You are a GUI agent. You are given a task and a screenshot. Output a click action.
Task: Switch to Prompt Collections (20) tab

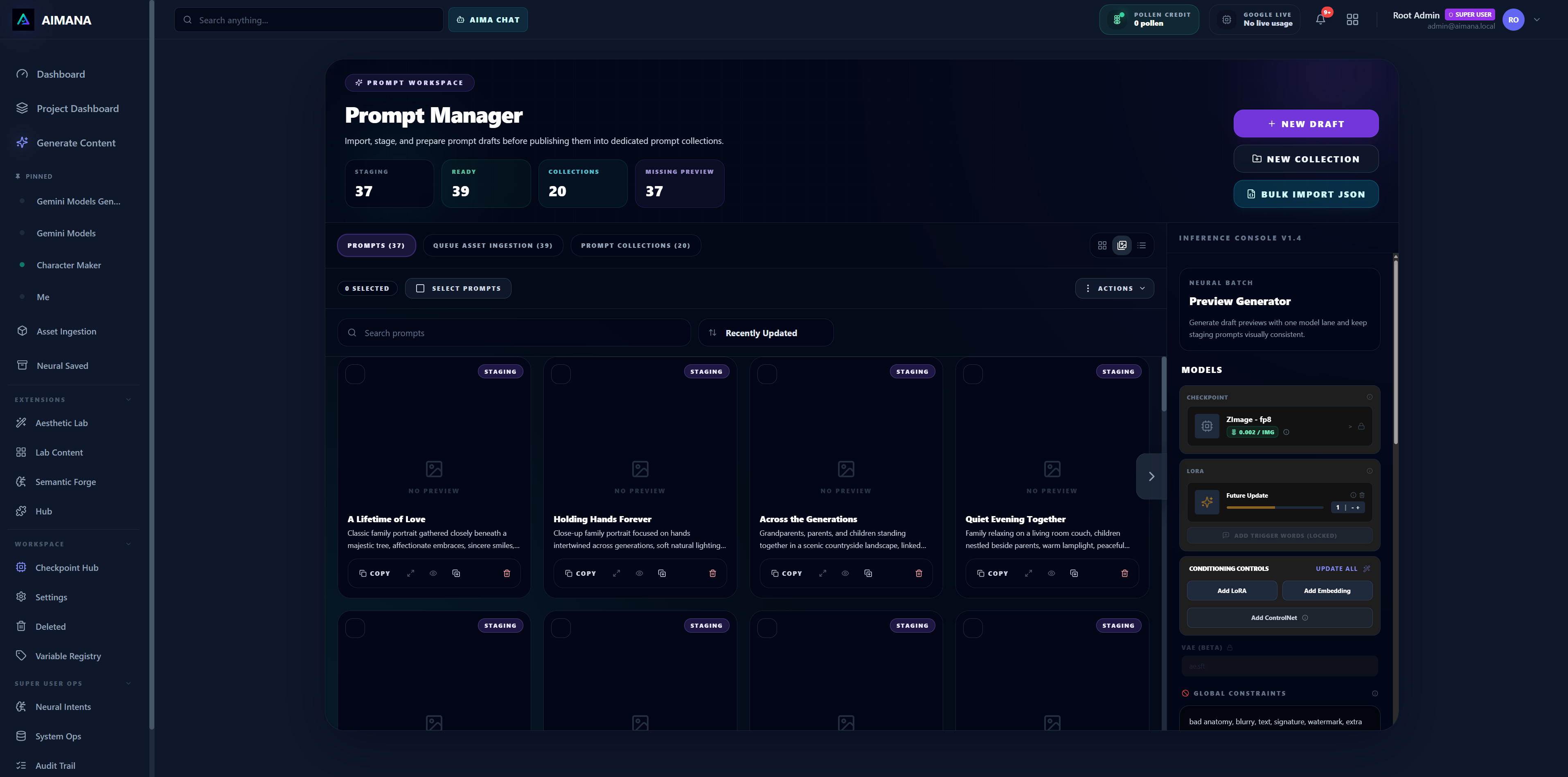pos(635,245)
